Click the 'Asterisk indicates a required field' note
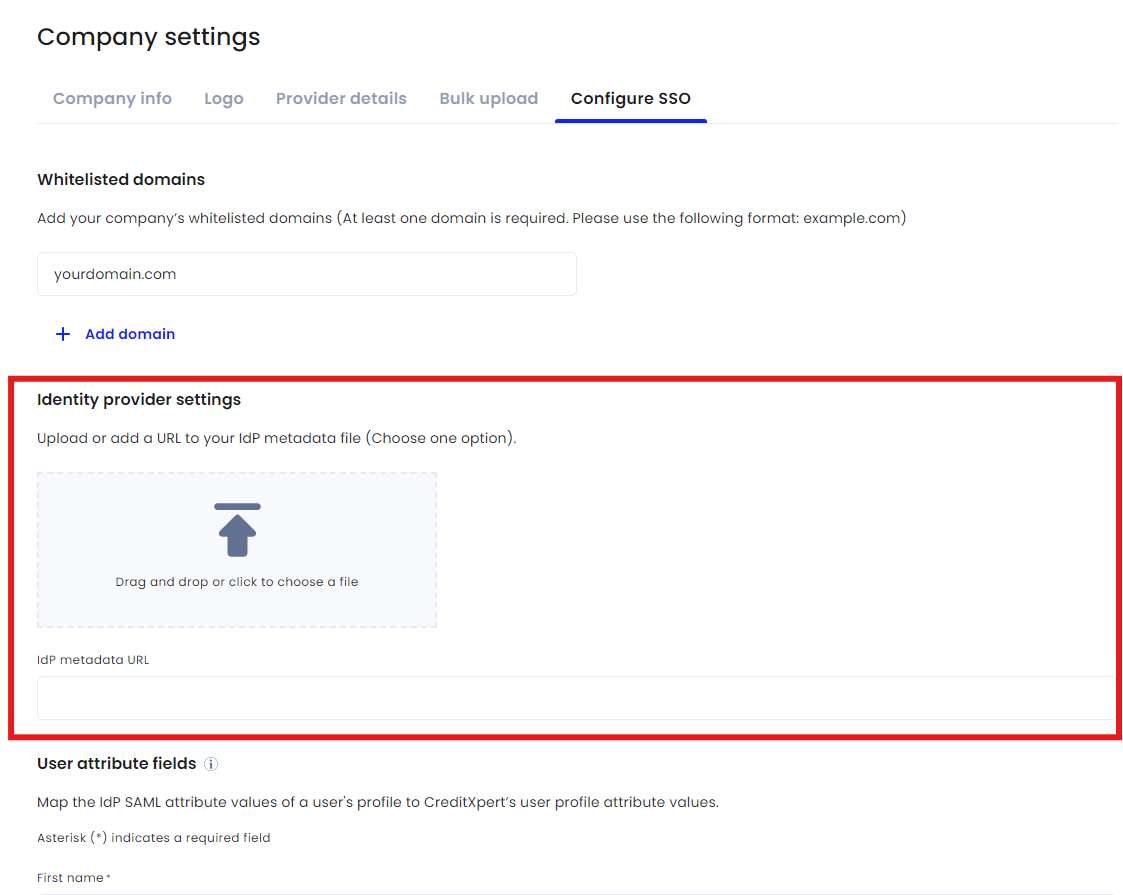The image size is (1123, 895). pyautogui.click(x=154, y=838)
